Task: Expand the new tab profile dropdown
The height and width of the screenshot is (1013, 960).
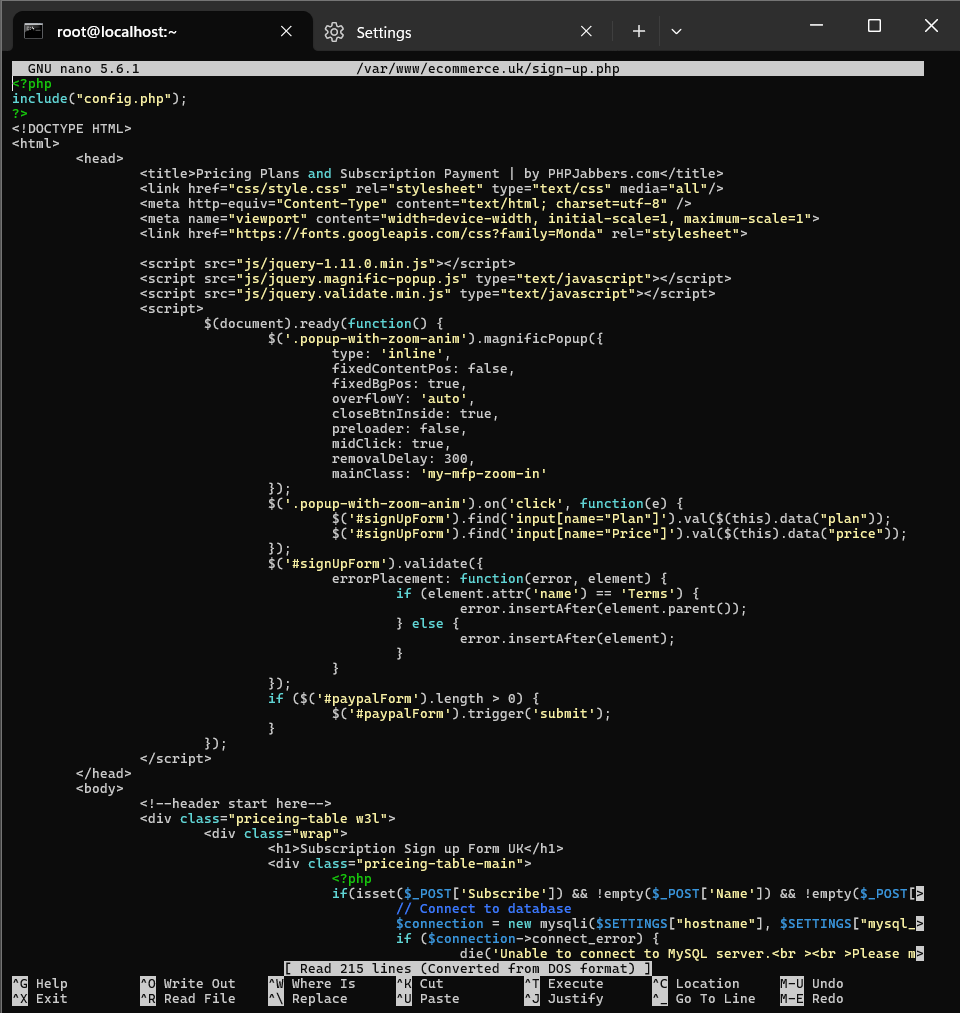Action: [x=676, y=31]
